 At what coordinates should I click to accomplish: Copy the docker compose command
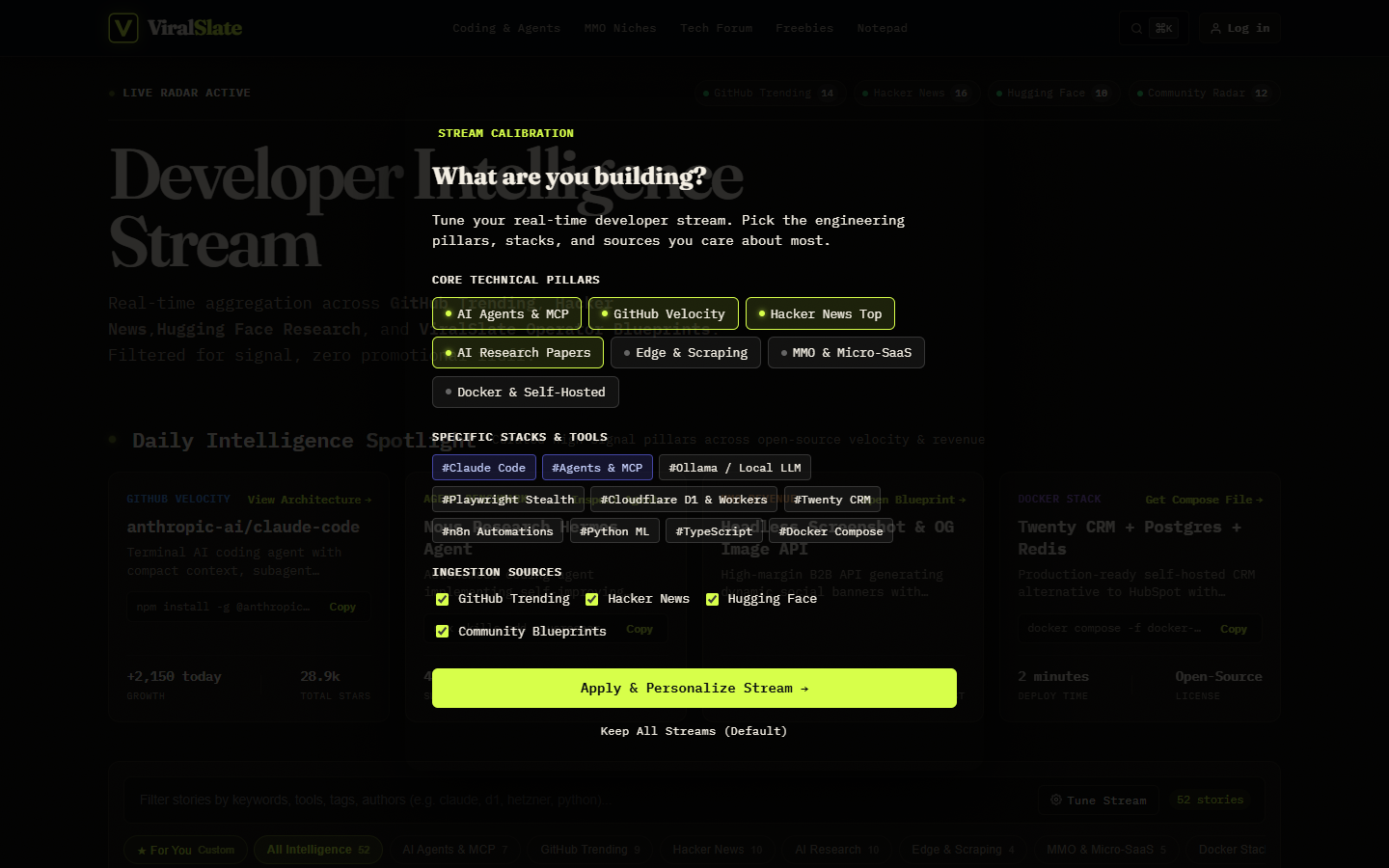click(1234, 629)
